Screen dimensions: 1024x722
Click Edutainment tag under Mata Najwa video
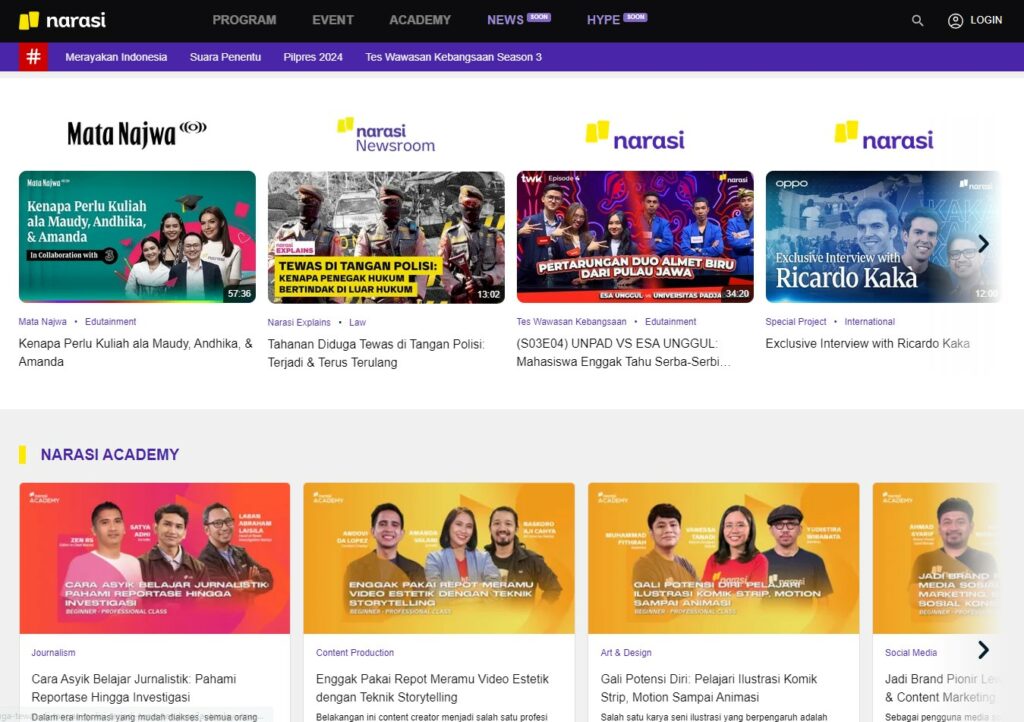110,322
